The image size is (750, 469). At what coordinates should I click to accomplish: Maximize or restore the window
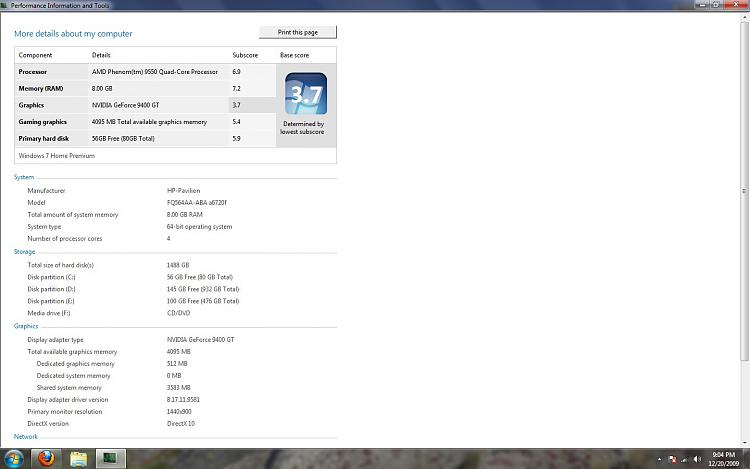coord(716,4)
